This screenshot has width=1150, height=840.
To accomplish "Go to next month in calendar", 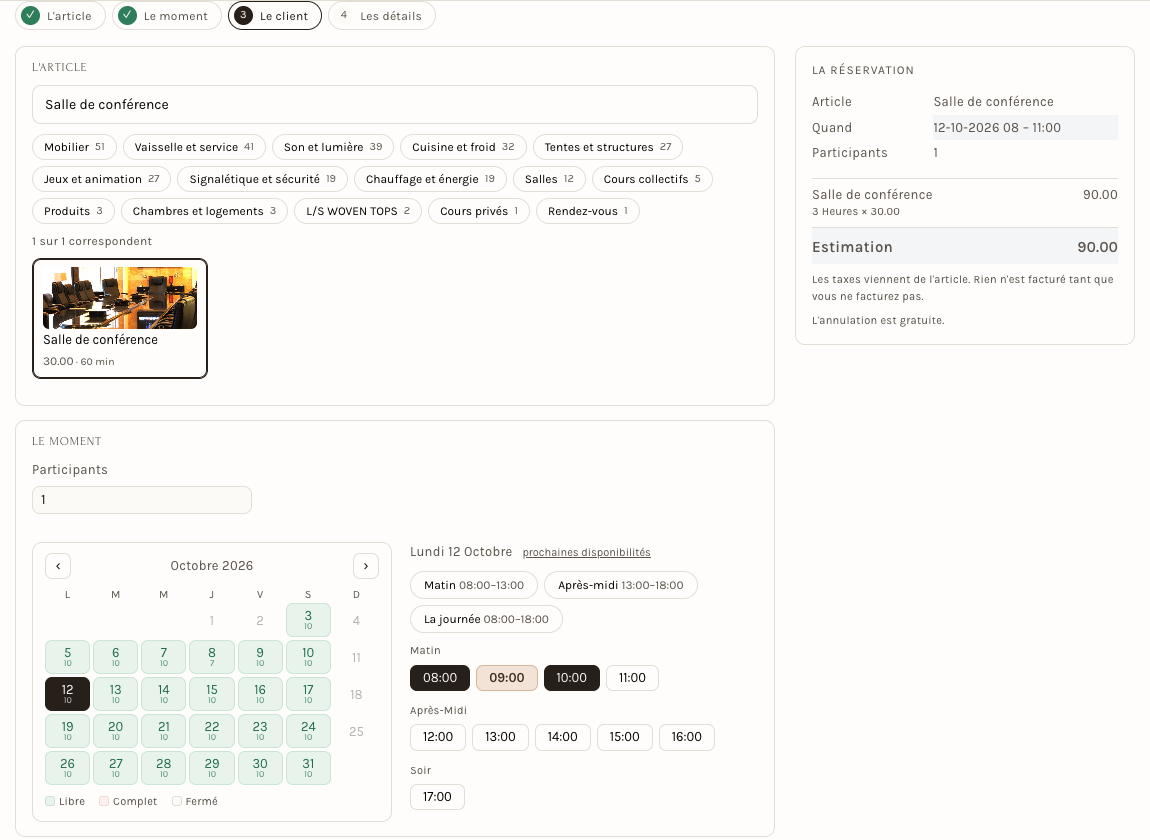I will (366, 566).
